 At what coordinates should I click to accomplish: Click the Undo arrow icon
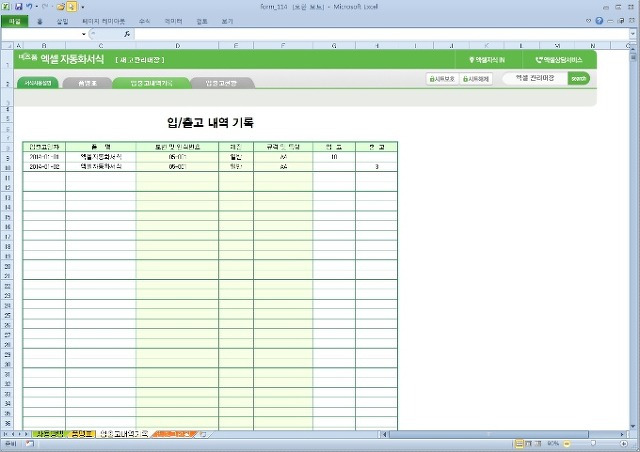pos(29,7)
